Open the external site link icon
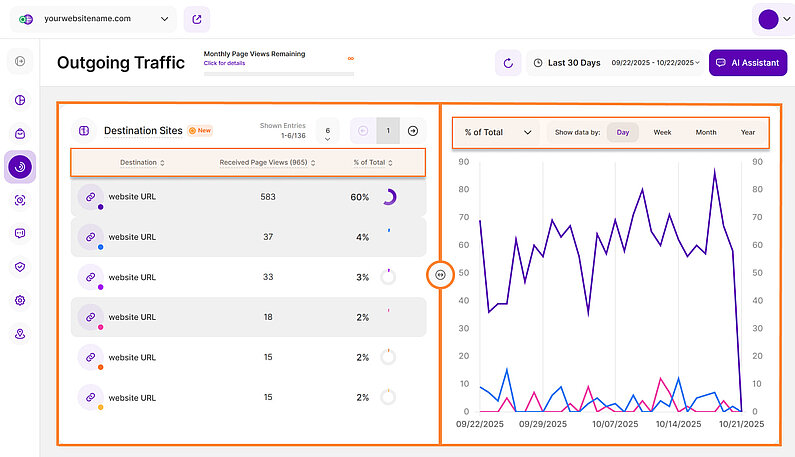 [x=198, y=18]
